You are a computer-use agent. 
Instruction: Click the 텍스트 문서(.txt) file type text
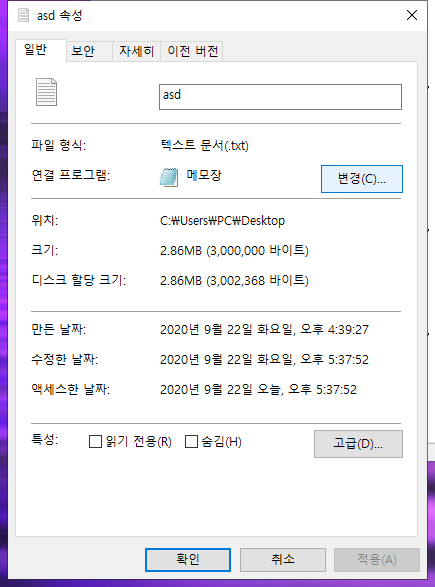204,145
